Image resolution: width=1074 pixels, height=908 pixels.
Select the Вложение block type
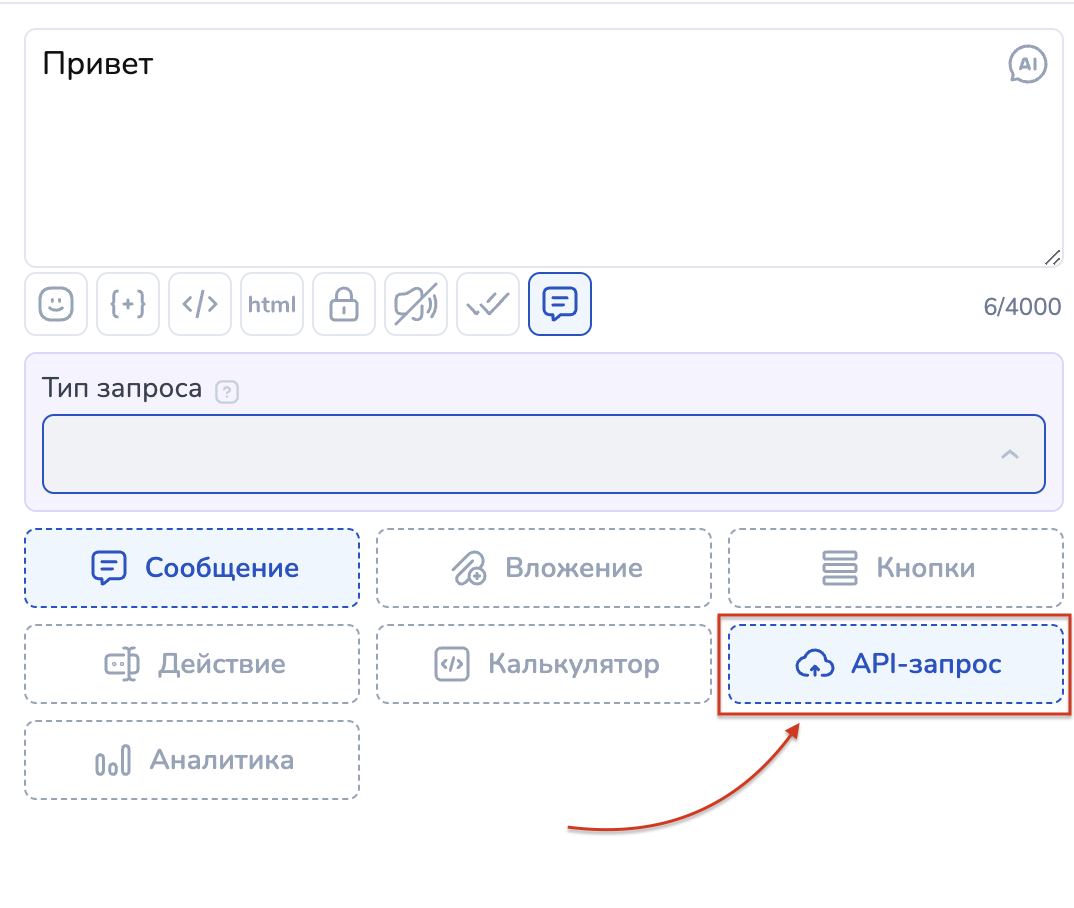point(544,568)
